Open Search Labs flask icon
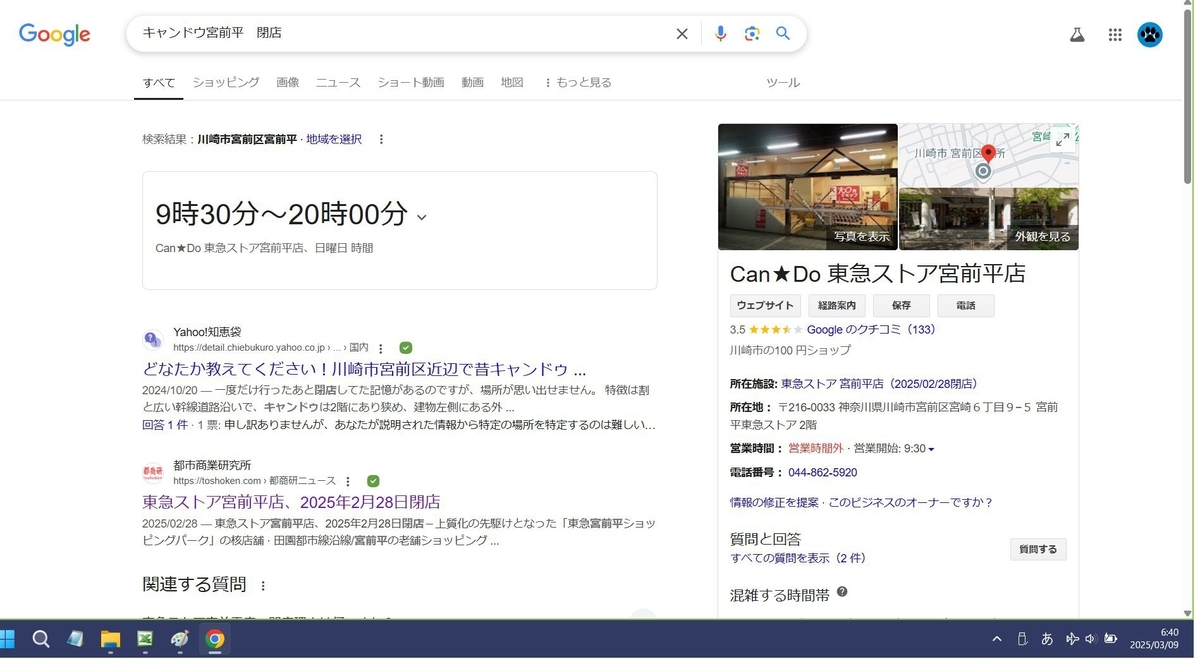 click(x=1077, y=35)
